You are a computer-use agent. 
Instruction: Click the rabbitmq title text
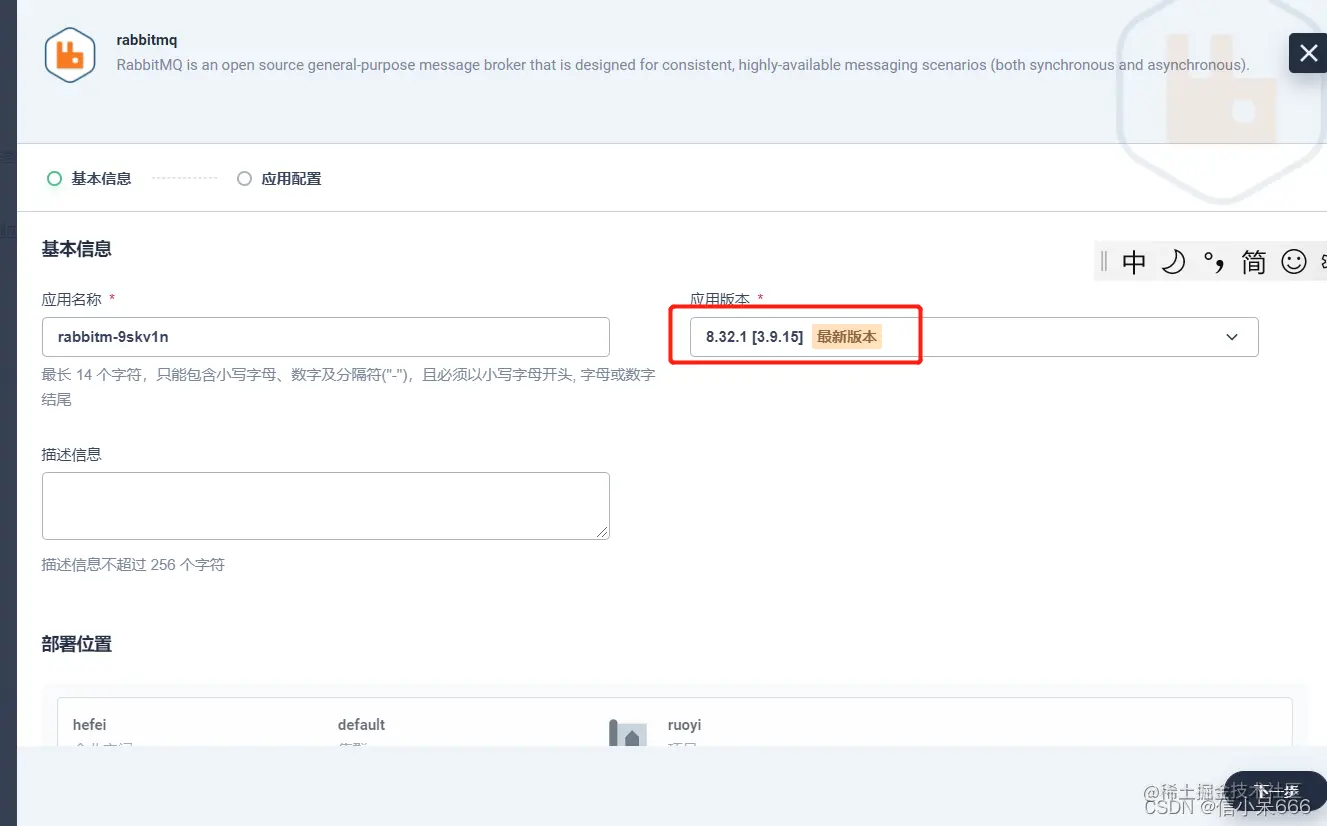(x=147, y=41)
